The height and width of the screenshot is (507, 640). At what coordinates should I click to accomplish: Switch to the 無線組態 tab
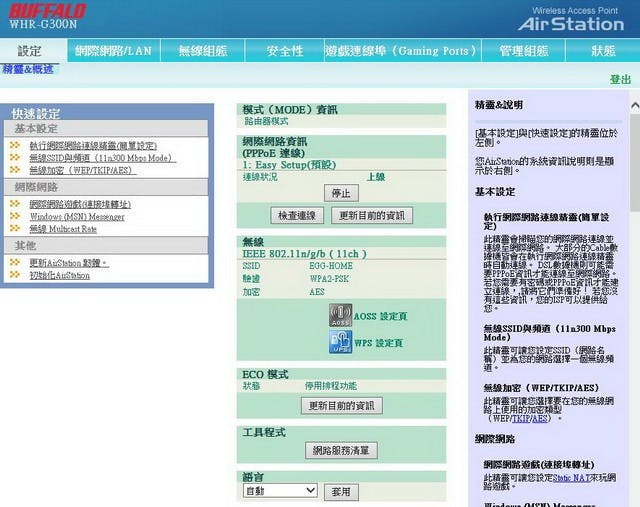tap(203, 51)
